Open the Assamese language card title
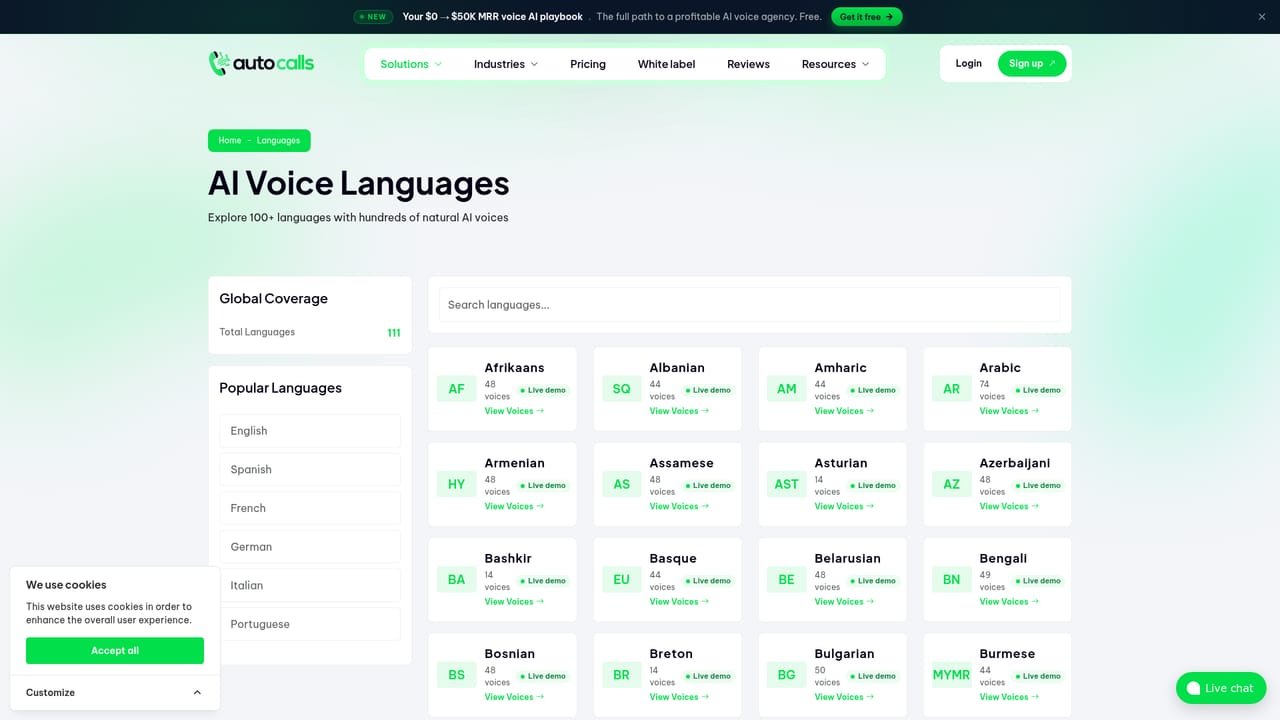The width and height of the screenshot is (1280, 720). [x=682, y=463]
